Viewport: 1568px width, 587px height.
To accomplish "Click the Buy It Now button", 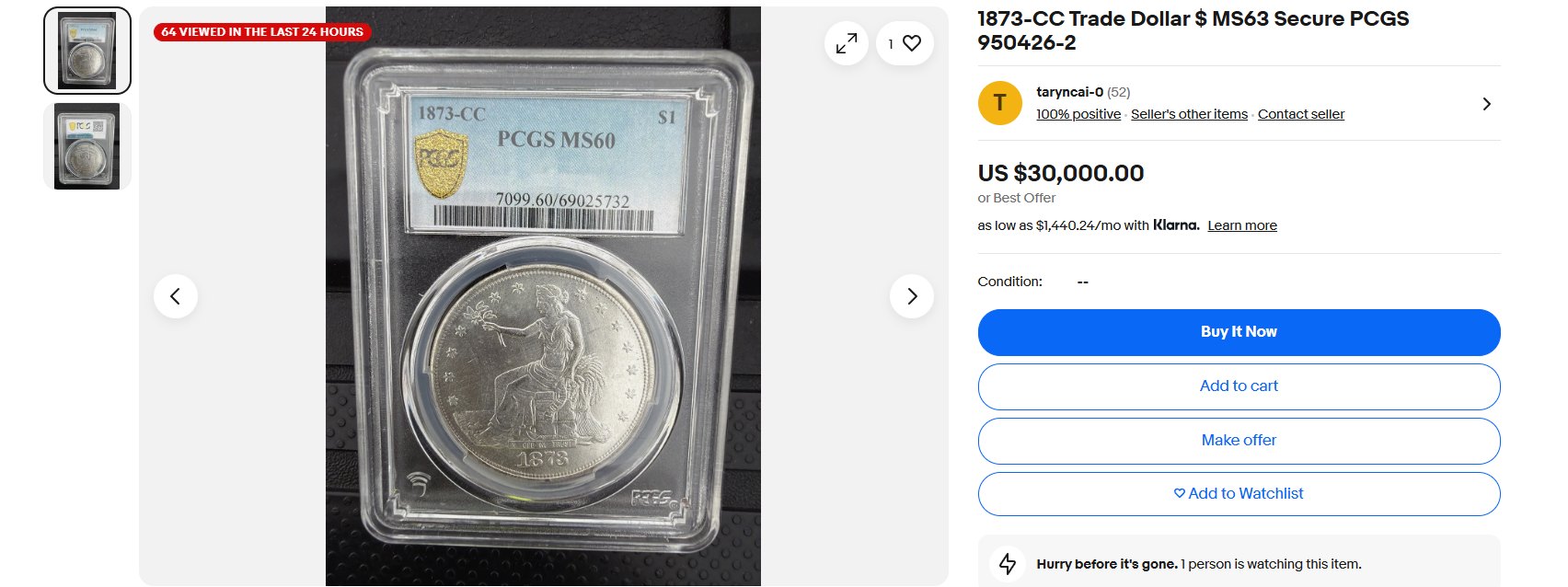I will click(x=1239, y=332).
